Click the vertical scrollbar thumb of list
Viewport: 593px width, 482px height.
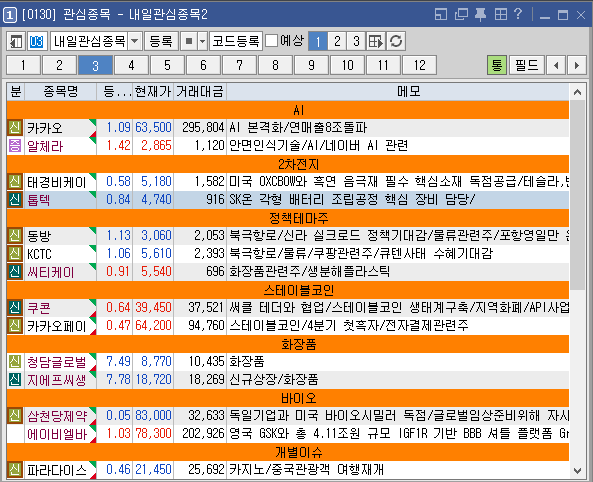pyautogui.click(x=577, y=195)
